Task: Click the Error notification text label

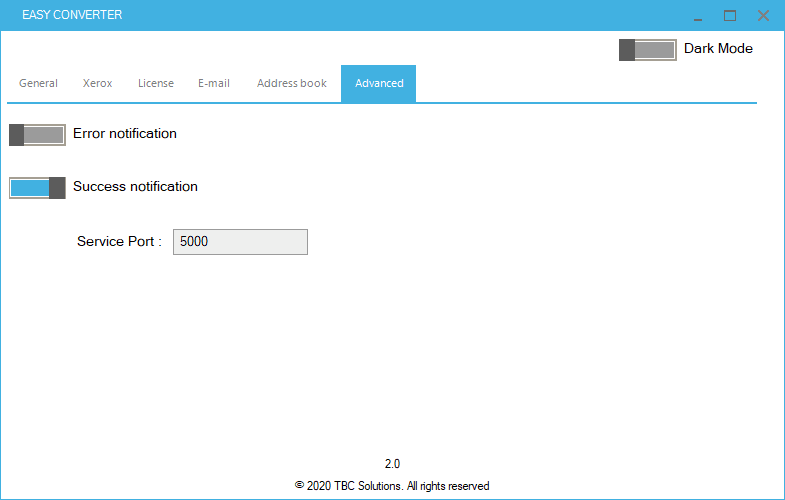Action: 125,134
